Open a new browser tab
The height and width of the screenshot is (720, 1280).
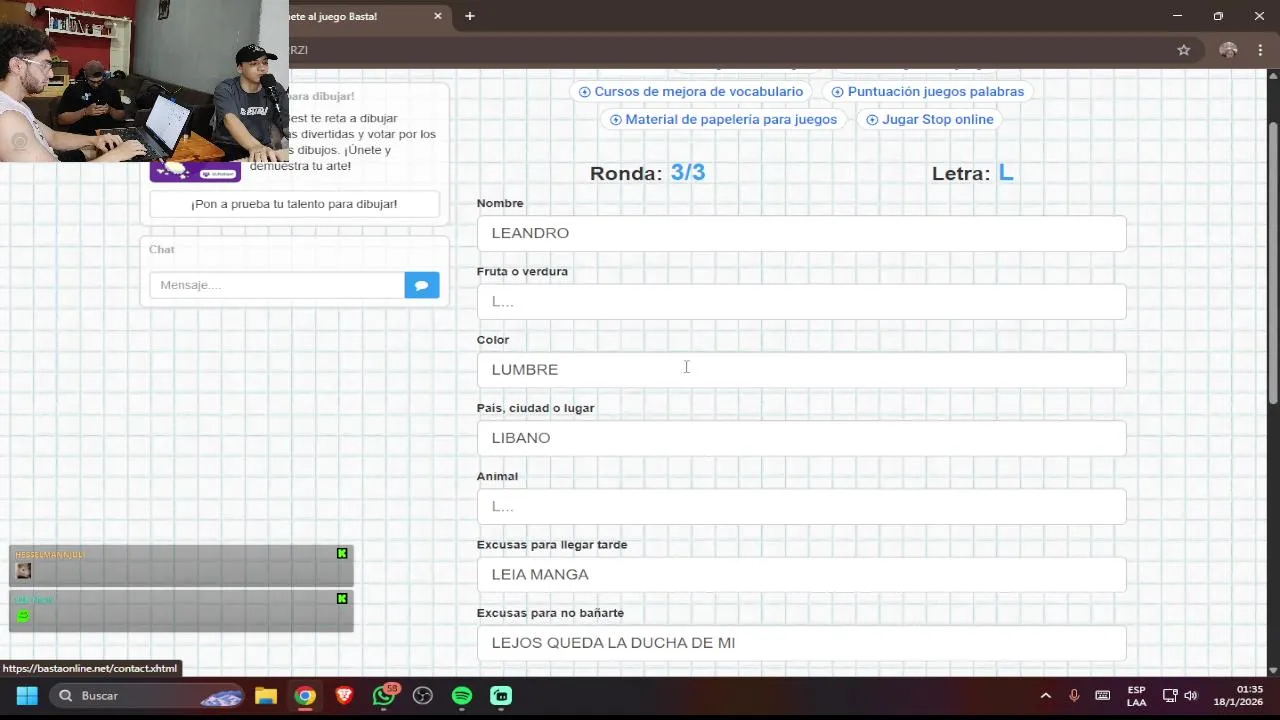(x=470, y=16)
